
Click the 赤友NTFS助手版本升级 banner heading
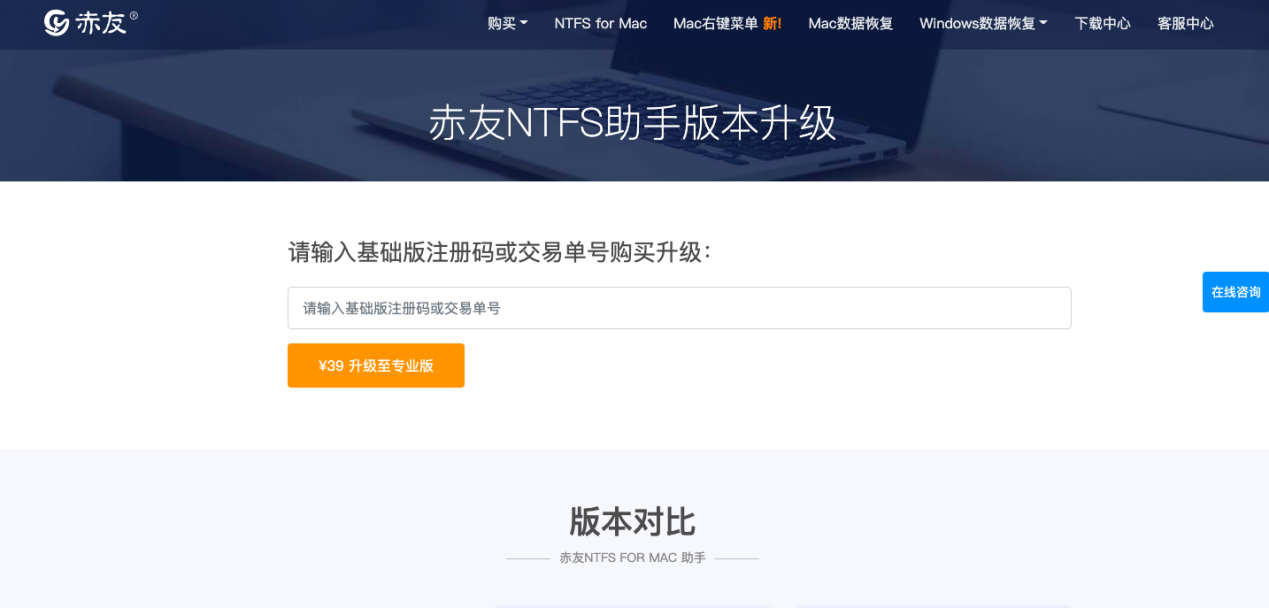click(634, 123)
